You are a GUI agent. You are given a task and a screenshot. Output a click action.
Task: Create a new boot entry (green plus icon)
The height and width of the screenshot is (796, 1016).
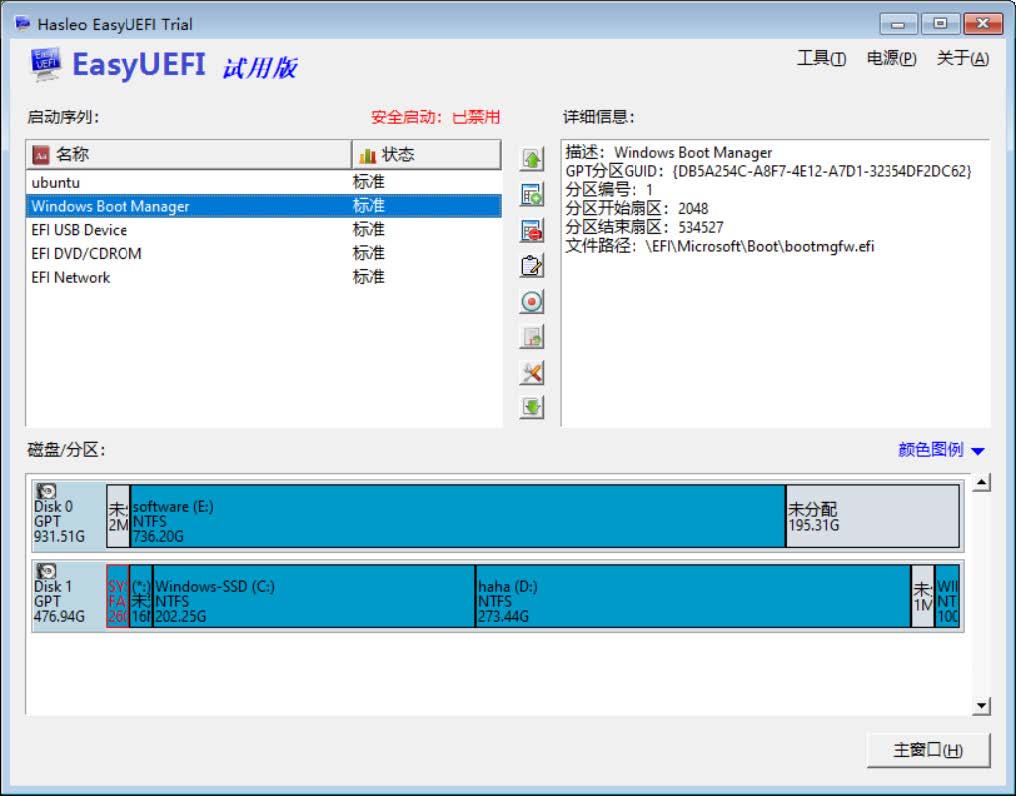pos(531,194)
